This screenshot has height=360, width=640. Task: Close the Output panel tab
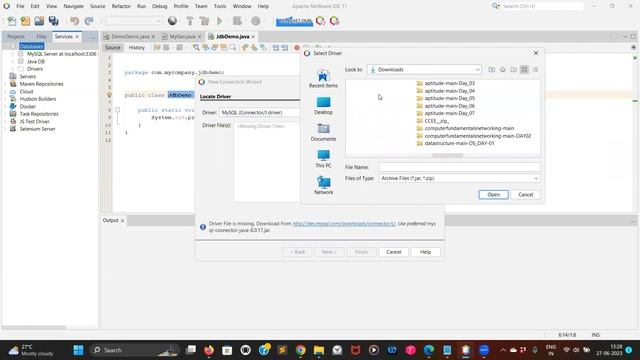[122, 220]
